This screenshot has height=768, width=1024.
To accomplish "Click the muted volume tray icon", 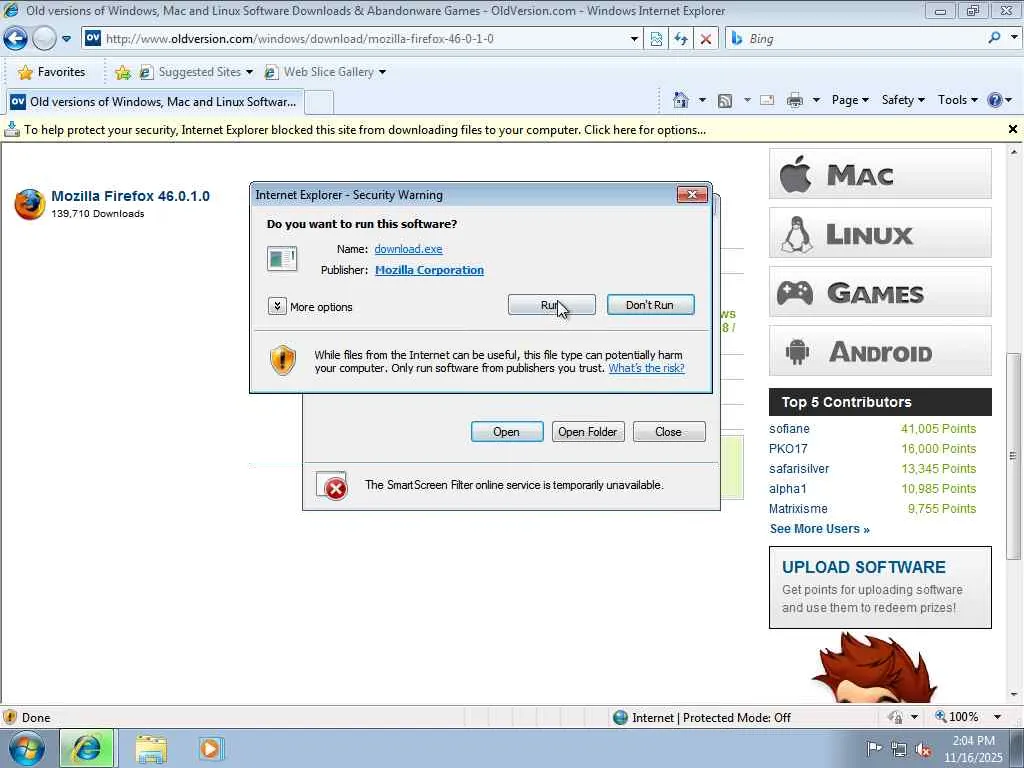I will click(x=923, y=750).
